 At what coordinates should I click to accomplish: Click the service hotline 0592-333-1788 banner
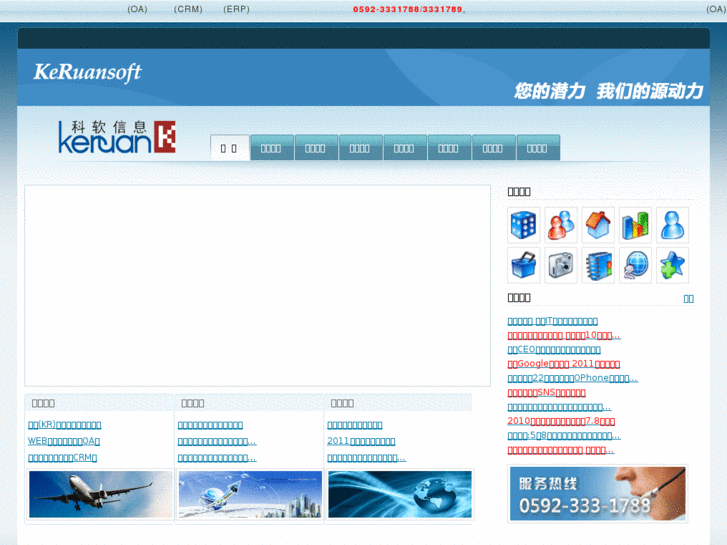(598, 494)
